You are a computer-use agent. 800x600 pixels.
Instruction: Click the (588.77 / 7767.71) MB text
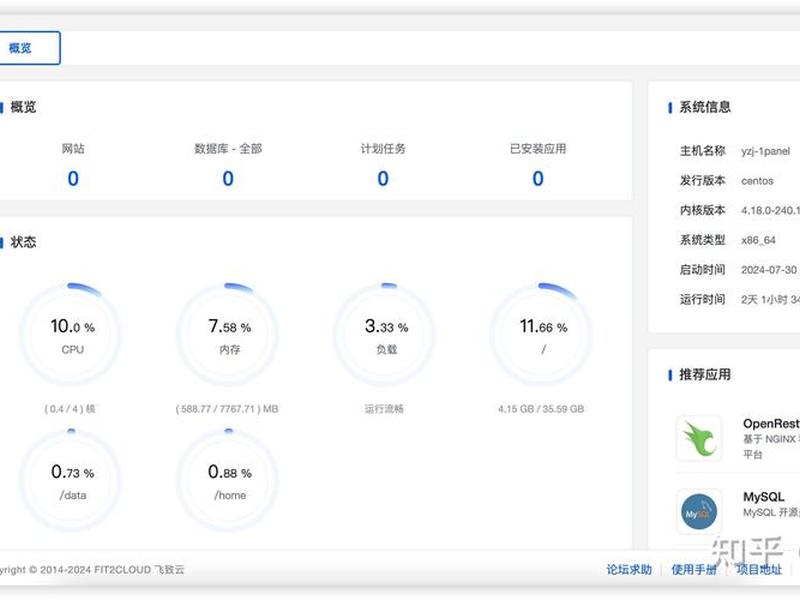click(x=227, y=409)
